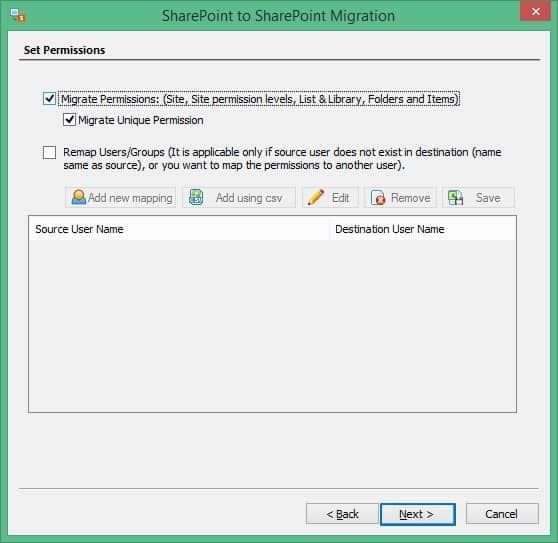Click the Add new mapping label
The width and height of the screenshot is (558, 543).
(x=130, y=198)
